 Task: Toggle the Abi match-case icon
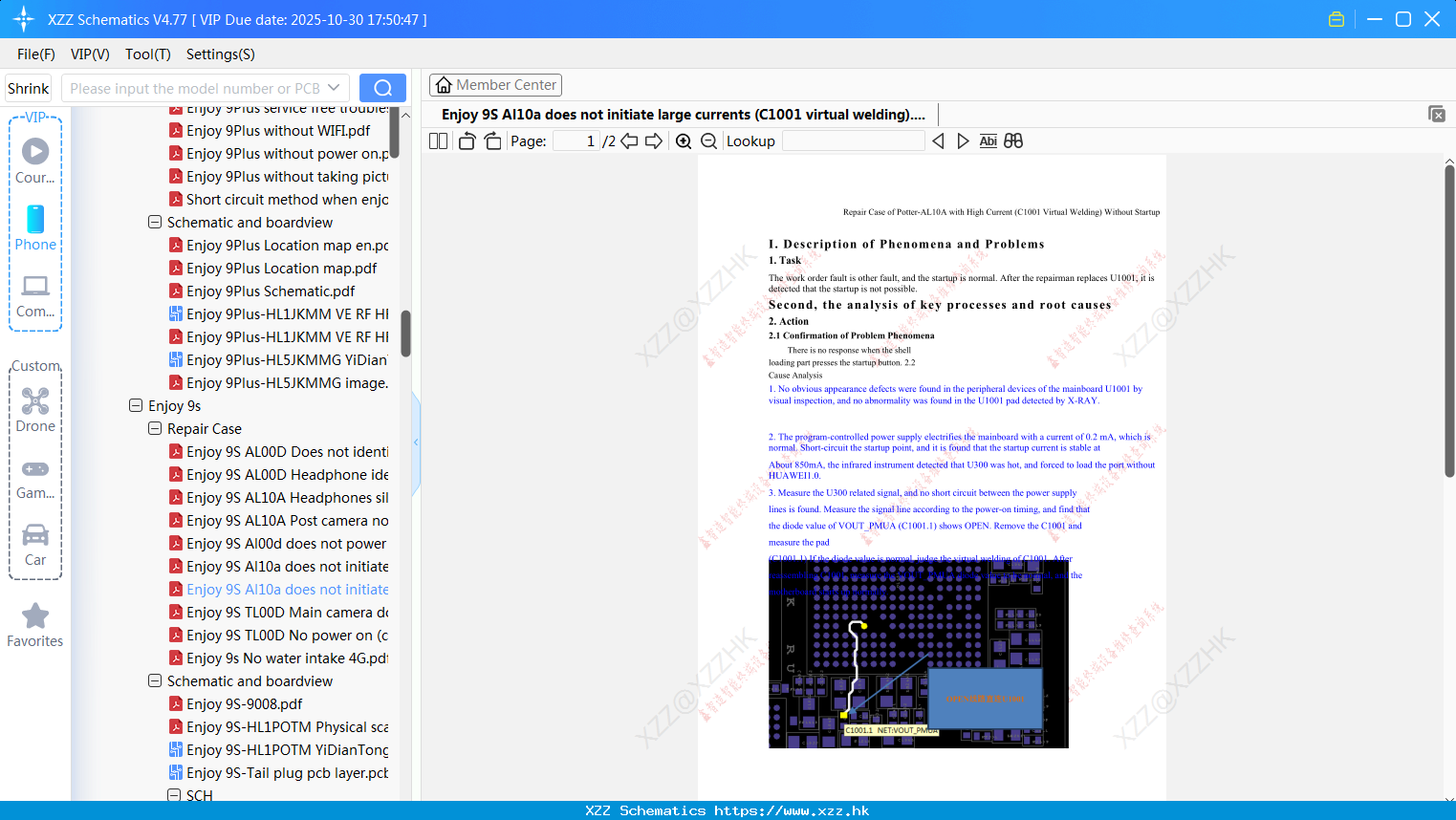[x=989, y=141]
